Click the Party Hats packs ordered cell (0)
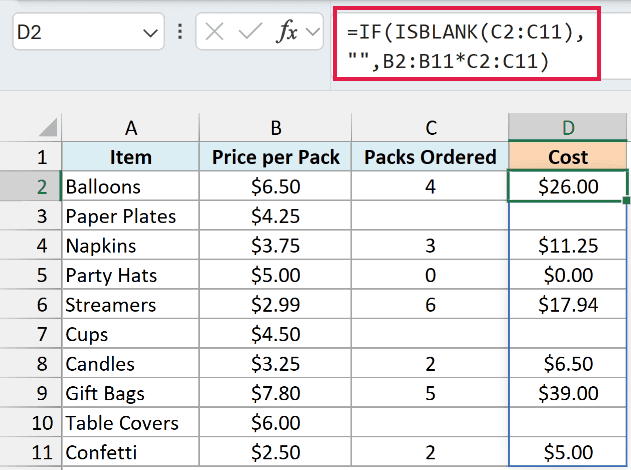 click(x=430, y=275)
